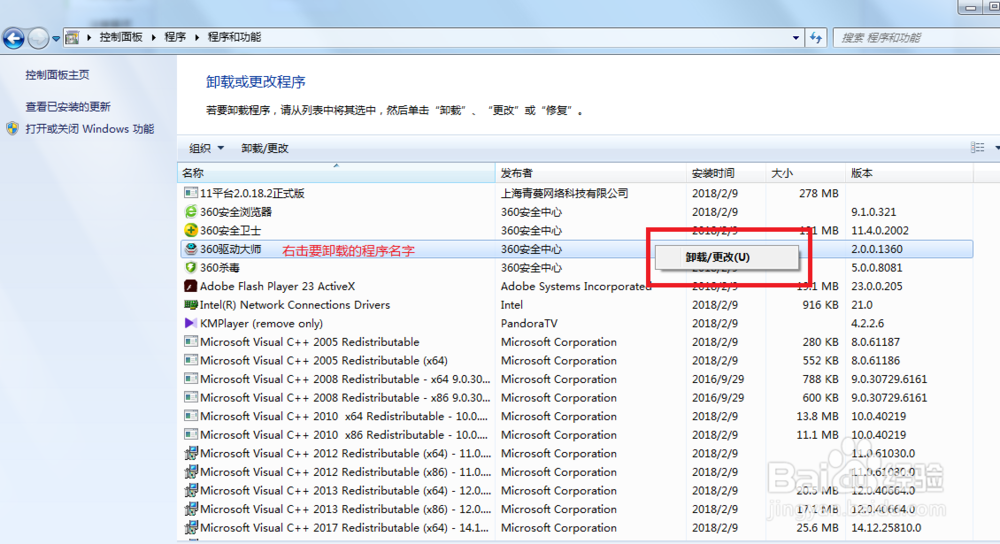Click the Back navigation arrow button

click(x=13, y=38)
